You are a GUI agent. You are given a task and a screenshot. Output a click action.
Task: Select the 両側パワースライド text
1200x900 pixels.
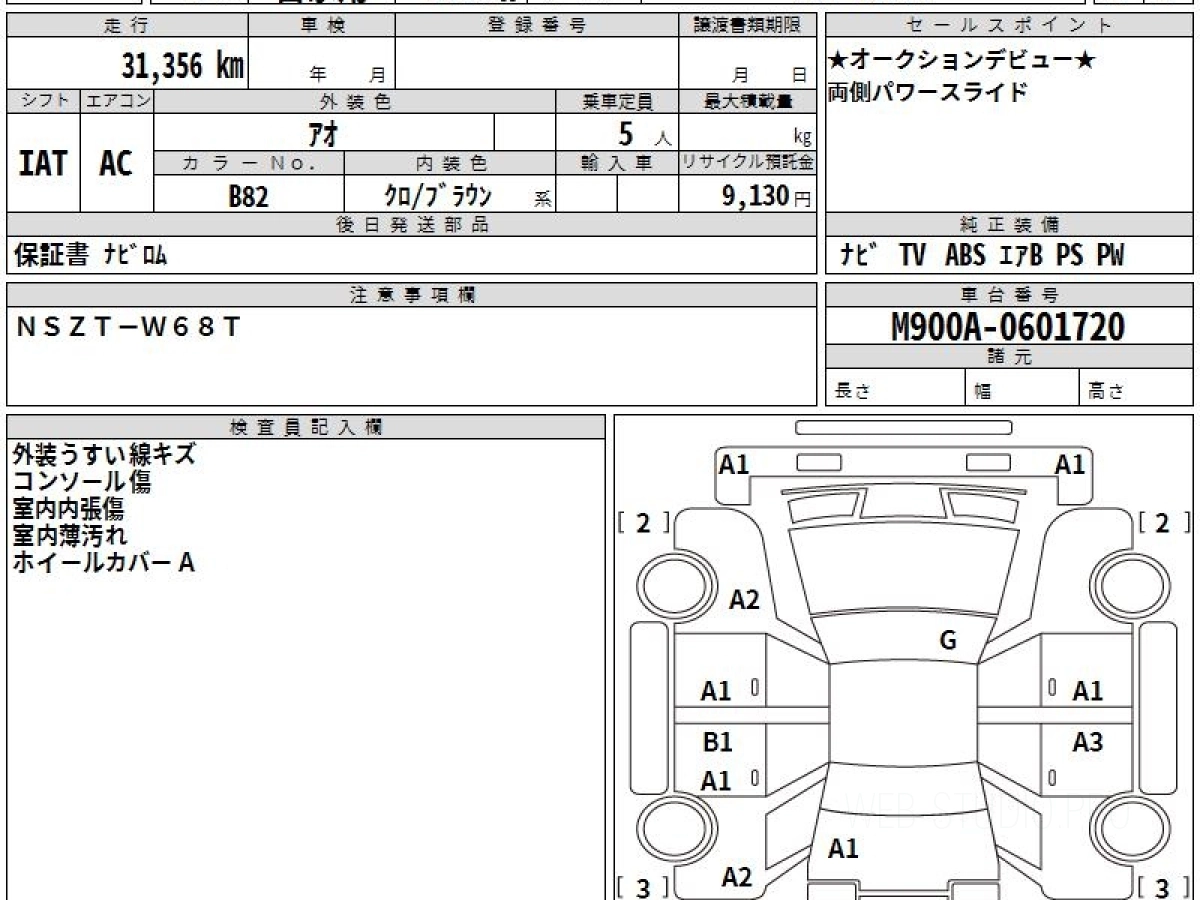(927, 92)
